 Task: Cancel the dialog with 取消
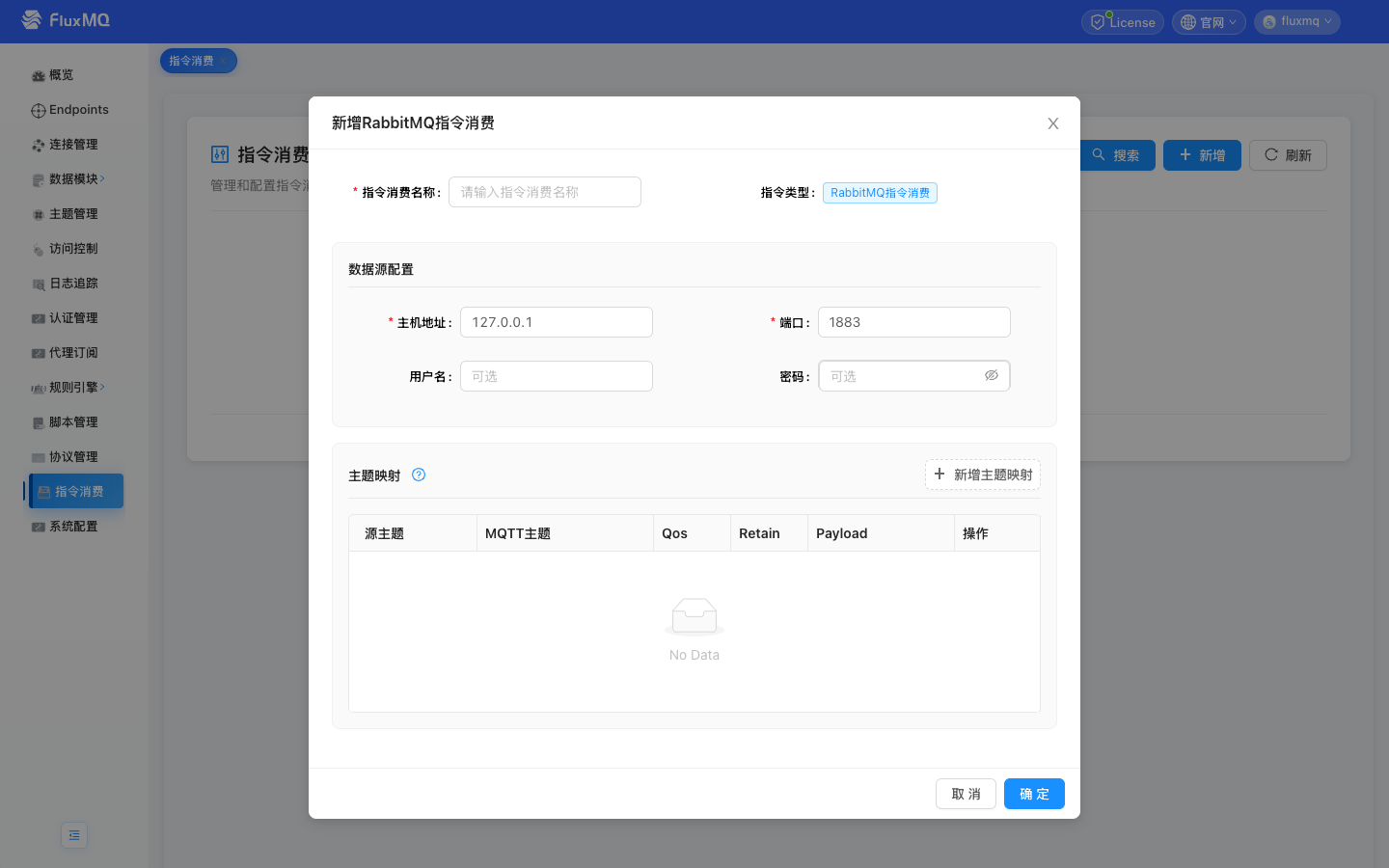(x=966, y=794)
